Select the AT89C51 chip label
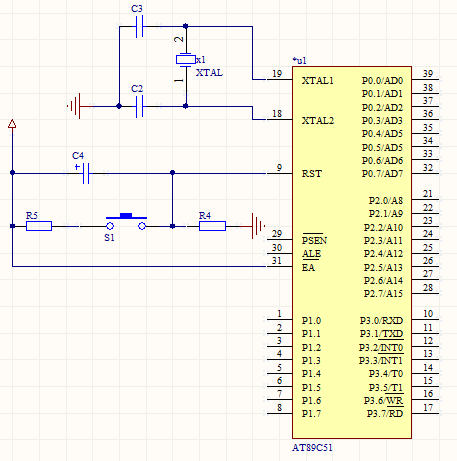Viewport: 457px width, 461px height. (312, 447)
